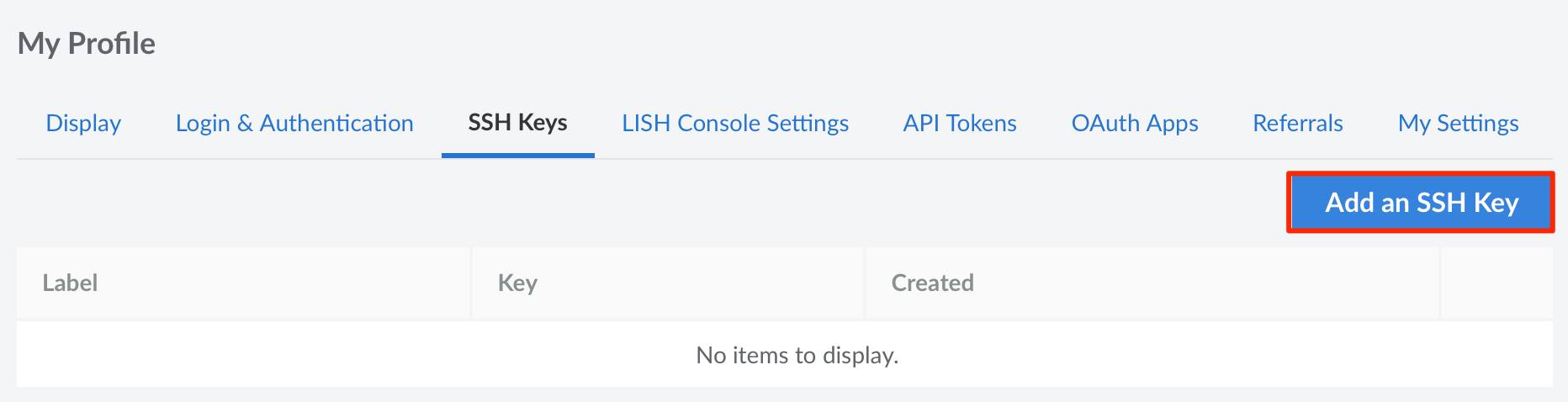
Task: Go to the API Tokens tab
Action: 960,124
